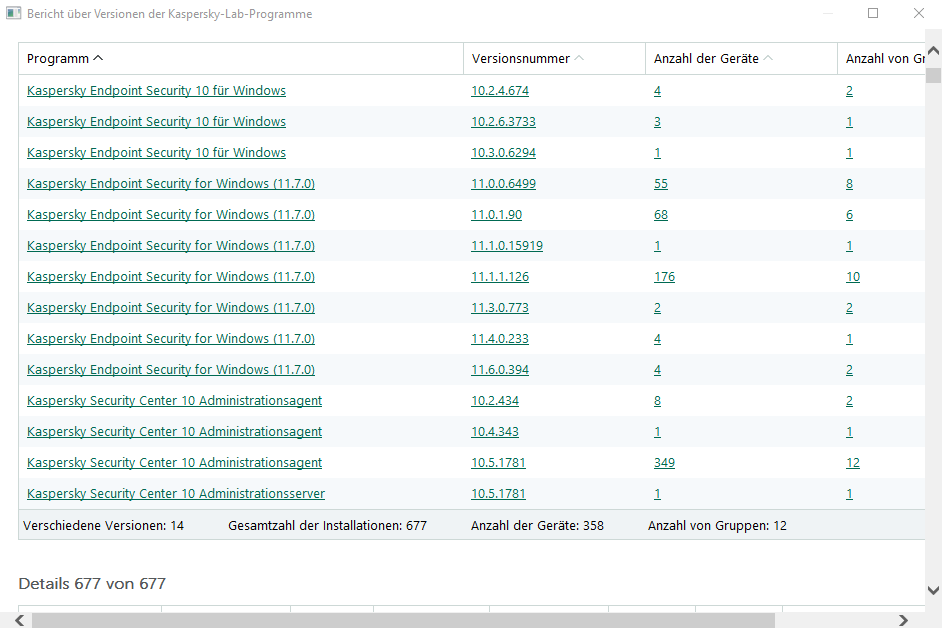Click horizontal scrollbar right arrow
The height and width of the screenshot is (628, 942).
(904, 620)
